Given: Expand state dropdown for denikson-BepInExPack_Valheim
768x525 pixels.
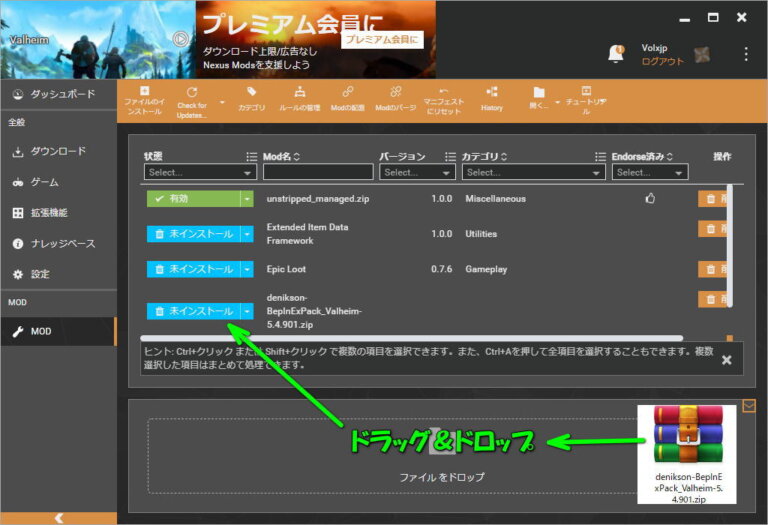Looking at the screenshot, I should [247, 311].
